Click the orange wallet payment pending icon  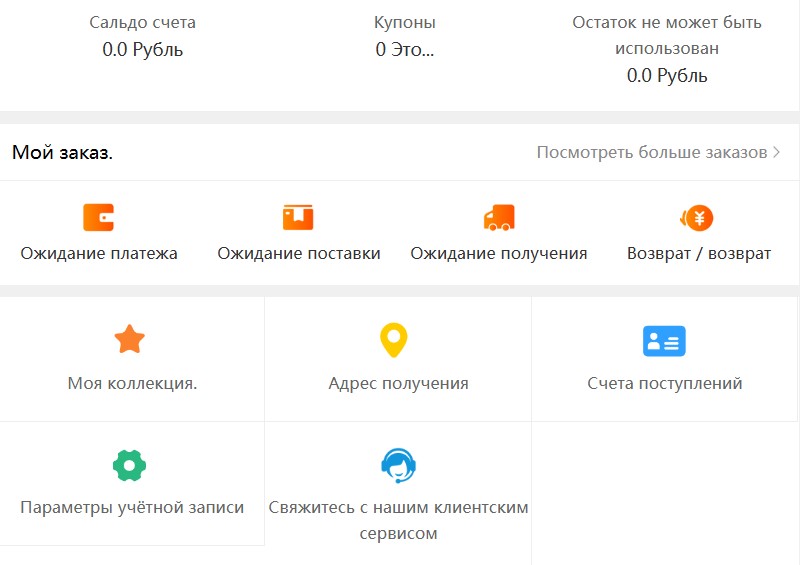coord(99,217)
